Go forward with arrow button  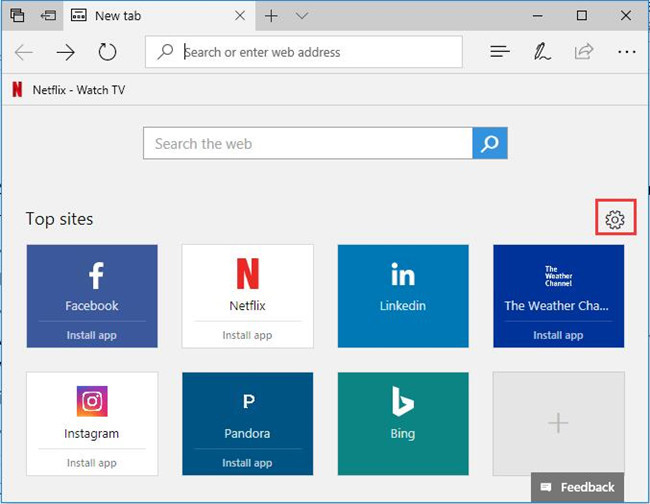click(65, 52)
